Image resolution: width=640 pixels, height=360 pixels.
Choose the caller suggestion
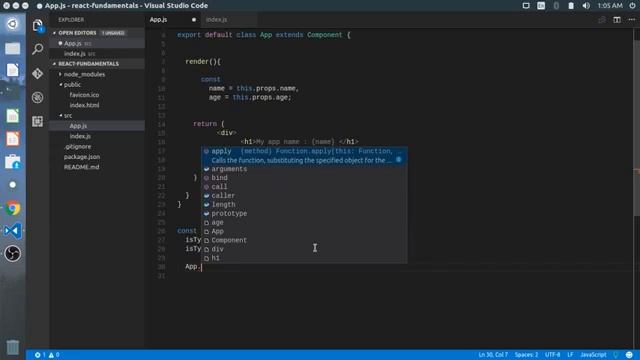304,196
